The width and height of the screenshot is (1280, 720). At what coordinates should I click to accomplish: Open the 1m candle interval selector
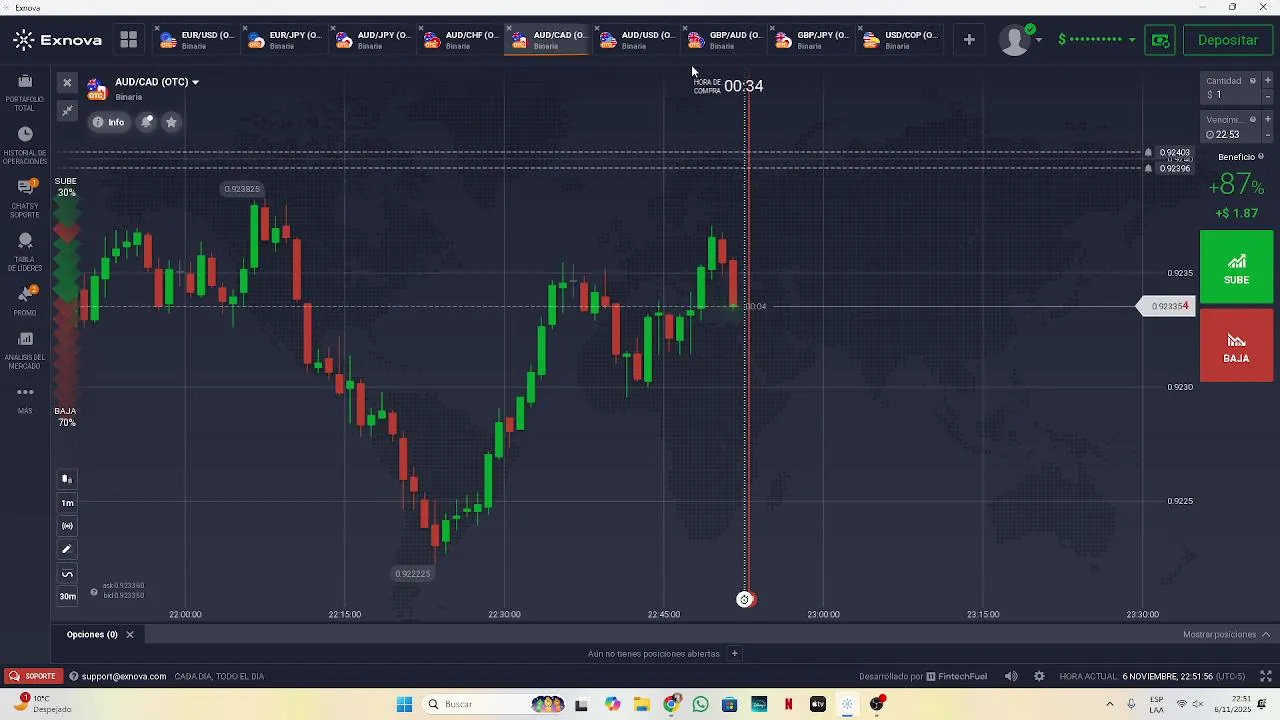pyautogui.click(x=67, y=503)
